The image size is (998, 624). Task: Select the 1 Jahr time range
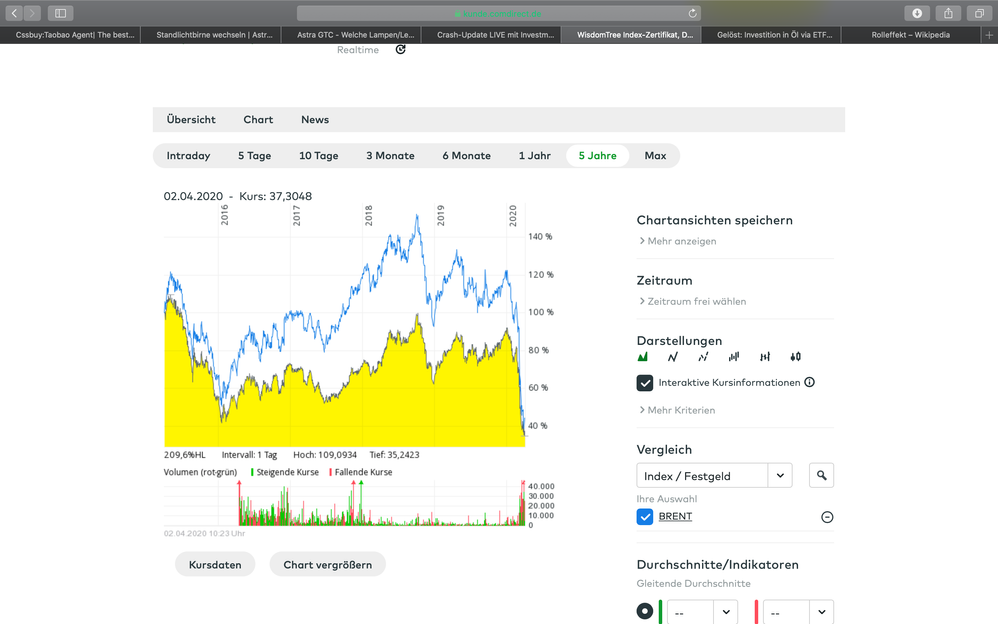coord(534,156)
